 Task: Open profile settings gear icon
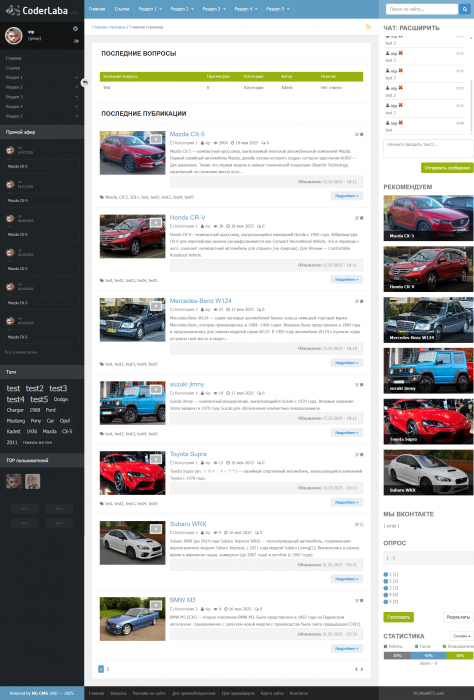coord(75,29)
